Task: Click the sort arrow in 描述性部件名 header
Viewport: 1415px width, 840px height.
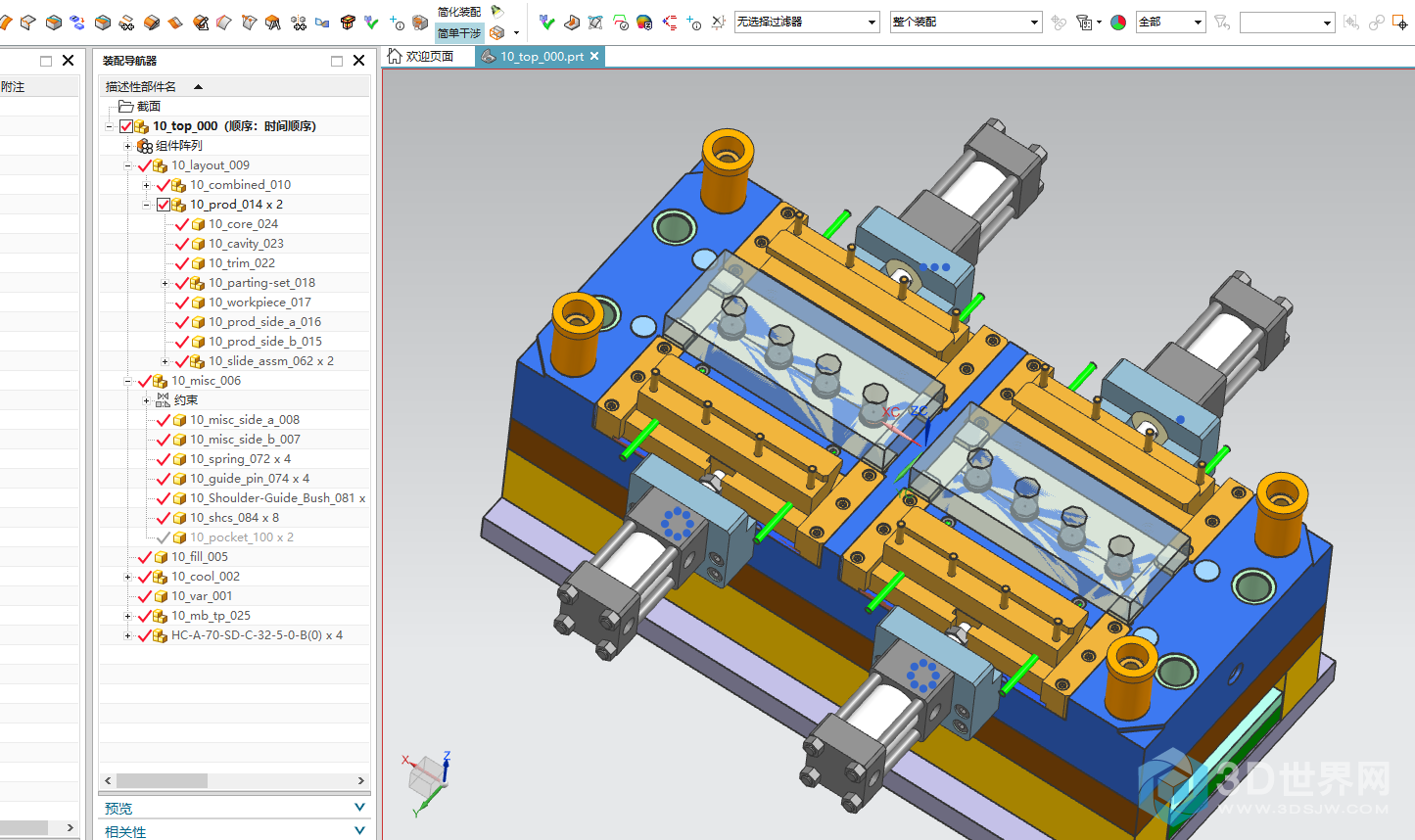Action: (x=198, y=87)
